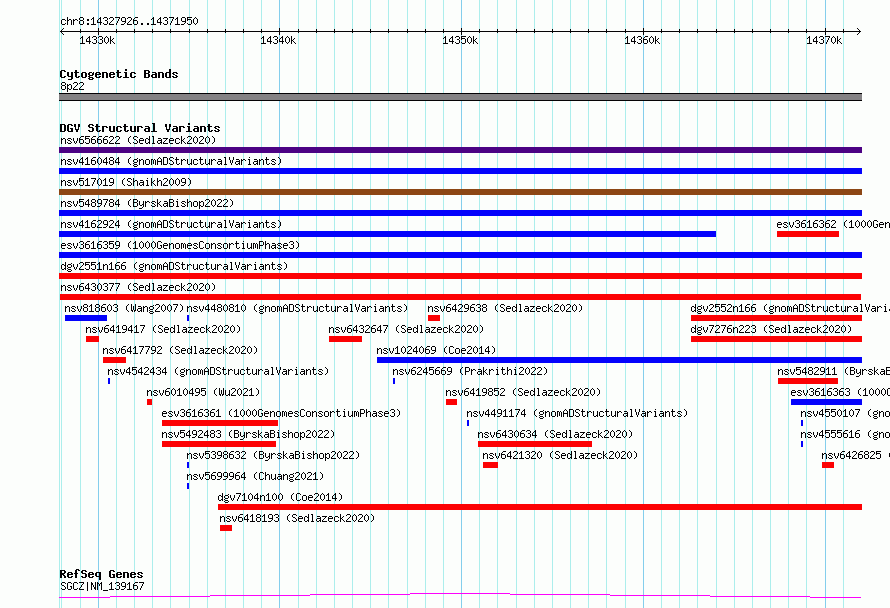Click the 14340k ruler position
This screenshot has height=608, width=890.
point(278,40)
